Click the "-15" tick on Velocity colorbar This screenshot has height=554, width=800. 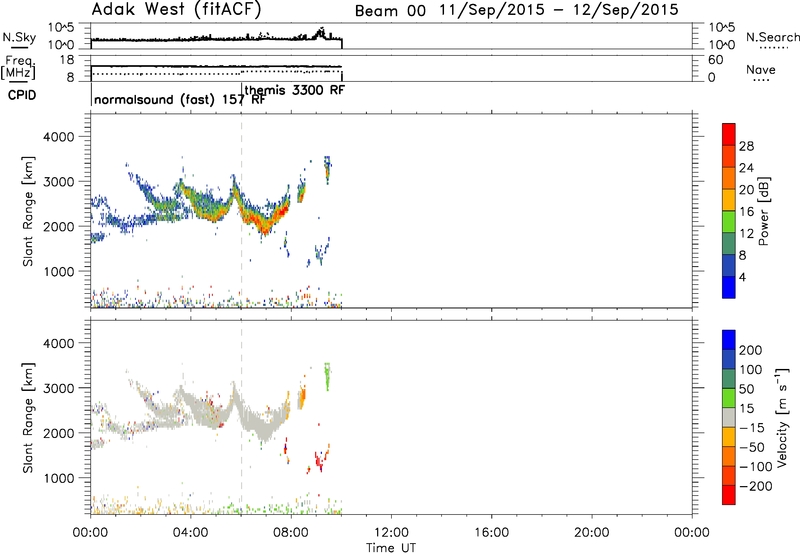[752, 428]
